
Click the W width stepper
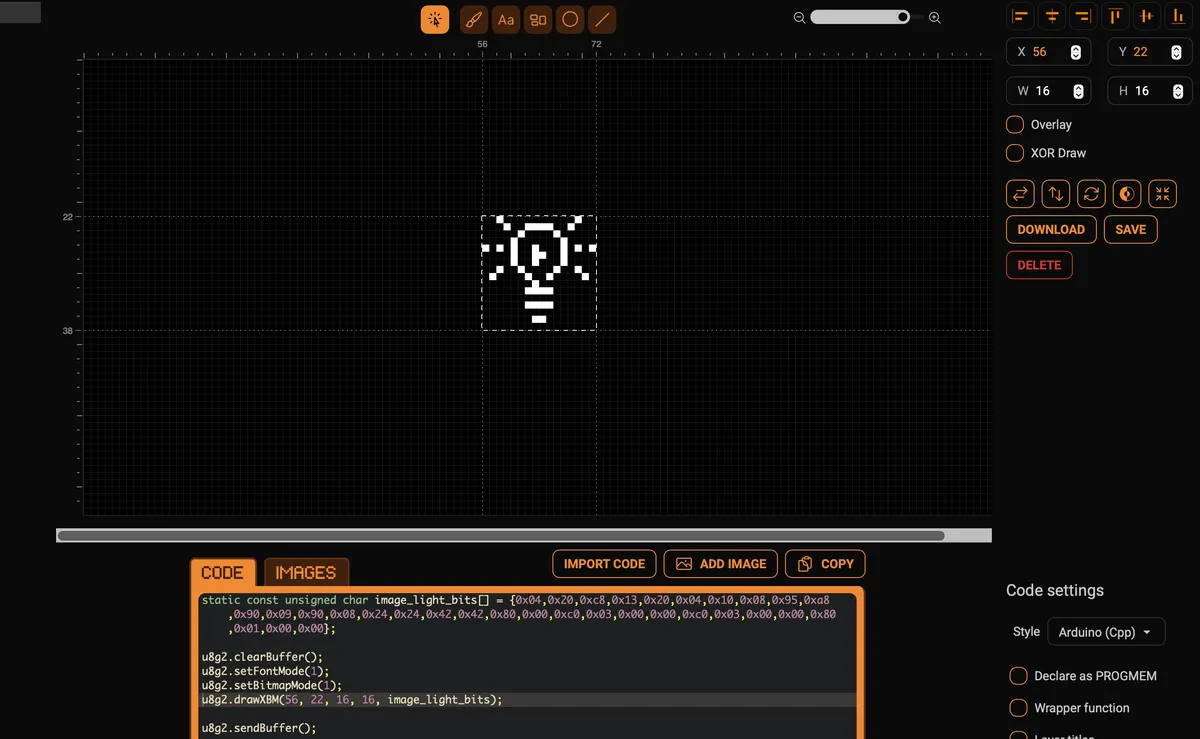[1078, 91]
